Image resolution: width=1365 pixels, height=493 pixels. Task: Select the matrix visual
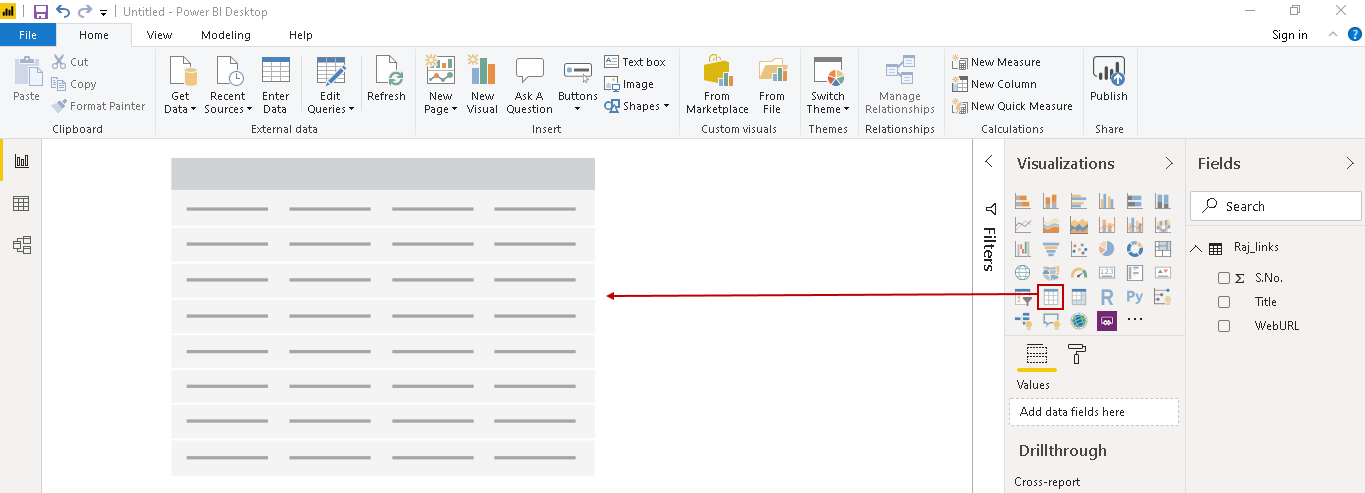point(1079,297)
